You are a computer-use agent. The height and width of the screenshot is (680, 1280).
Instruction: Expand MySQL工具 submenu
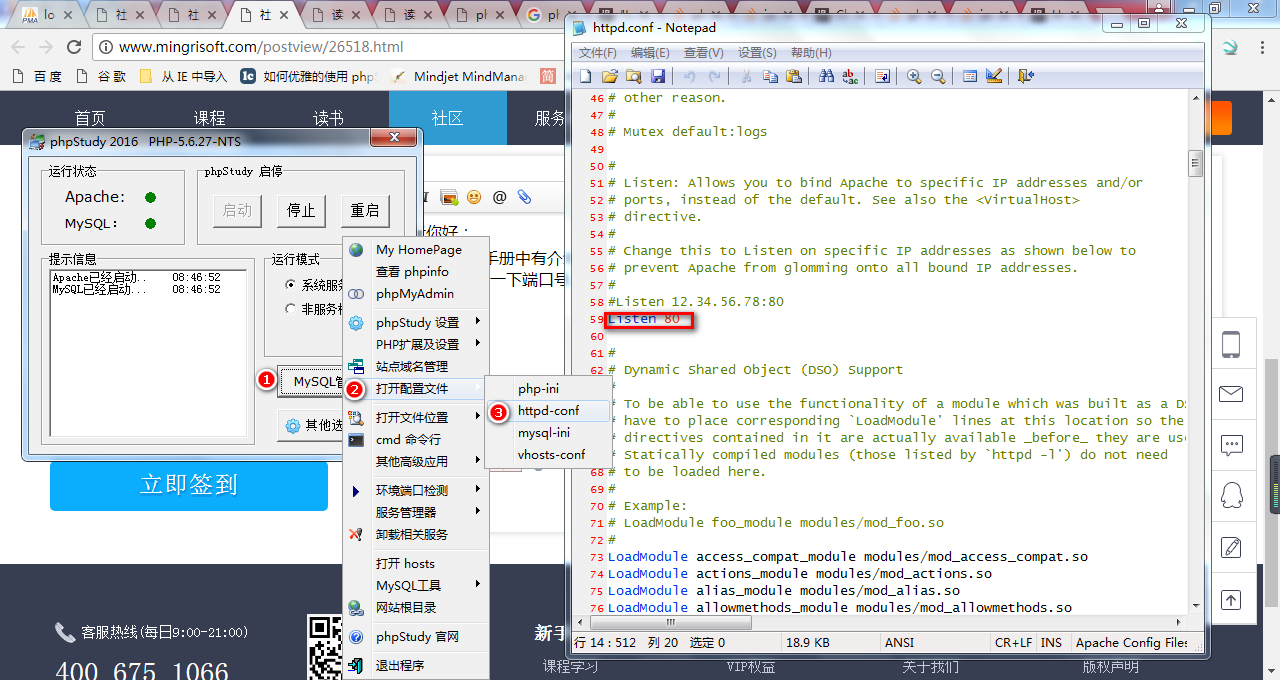(x=415, y=585)
